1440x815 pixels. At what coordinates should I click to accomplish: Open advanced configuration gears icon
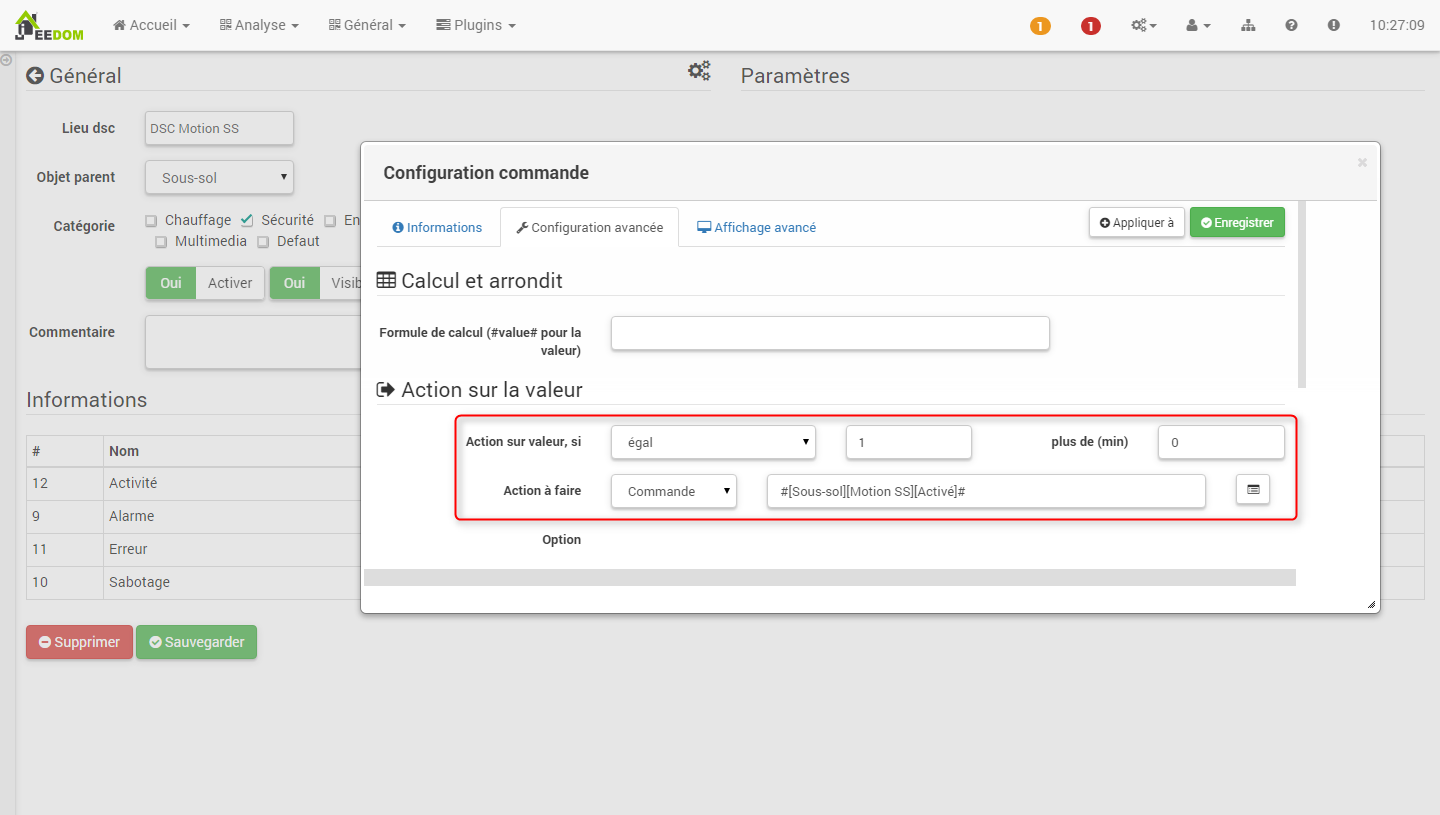point(699,70)
